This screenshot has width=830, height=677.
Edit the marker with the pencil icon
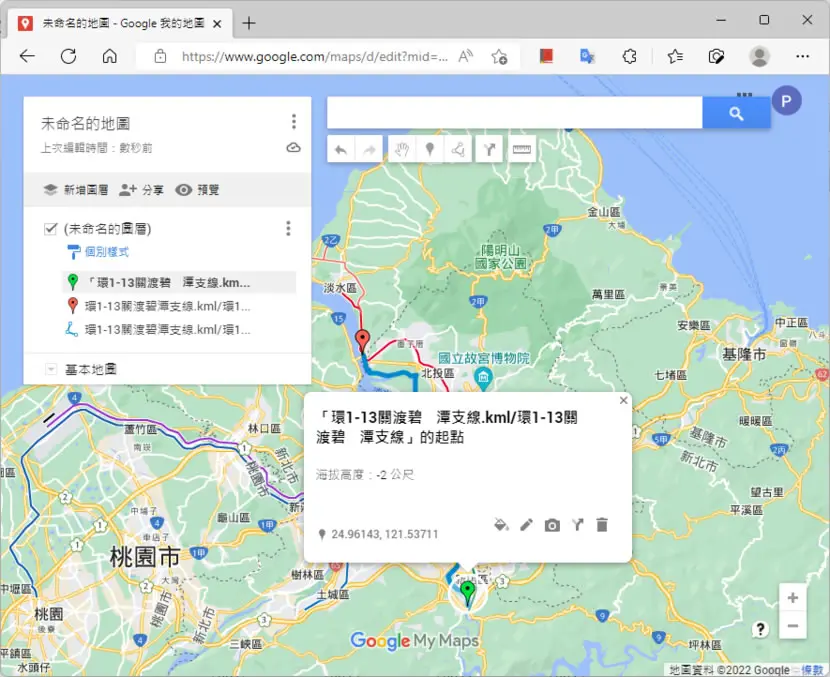point(526,525)
